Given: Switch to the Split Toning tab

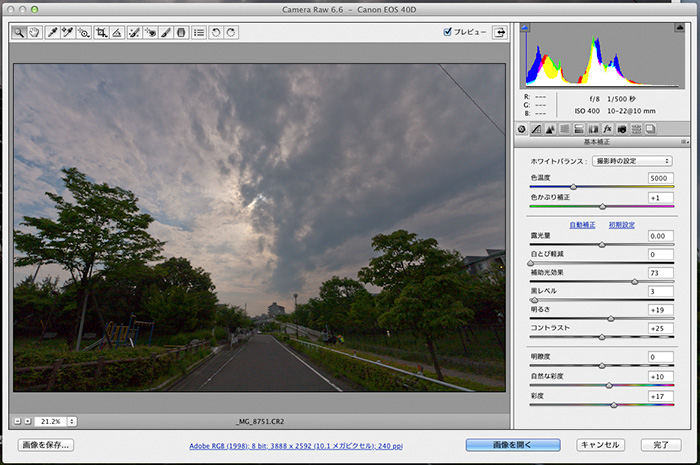Looking at the screenshot, I should coord(579,129).
